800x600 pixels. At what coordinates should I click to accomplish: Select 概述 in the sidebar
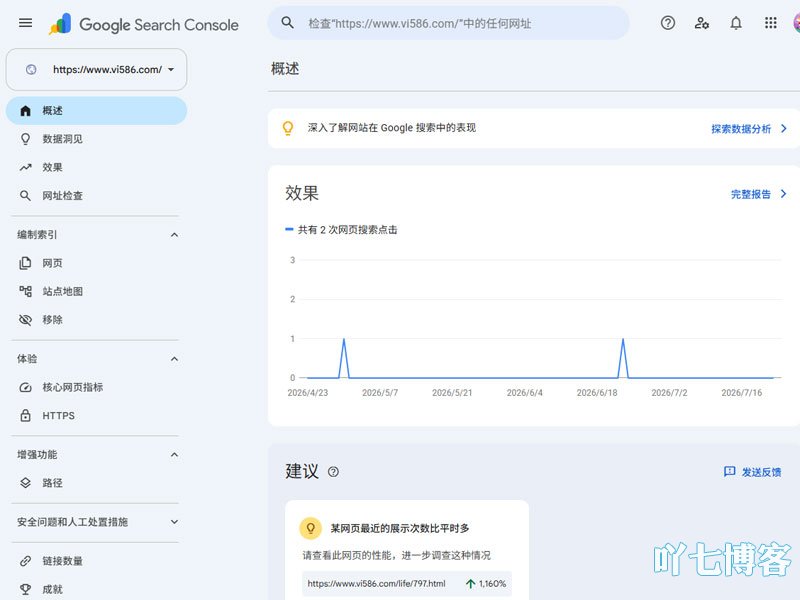click(x=96, y=111)
